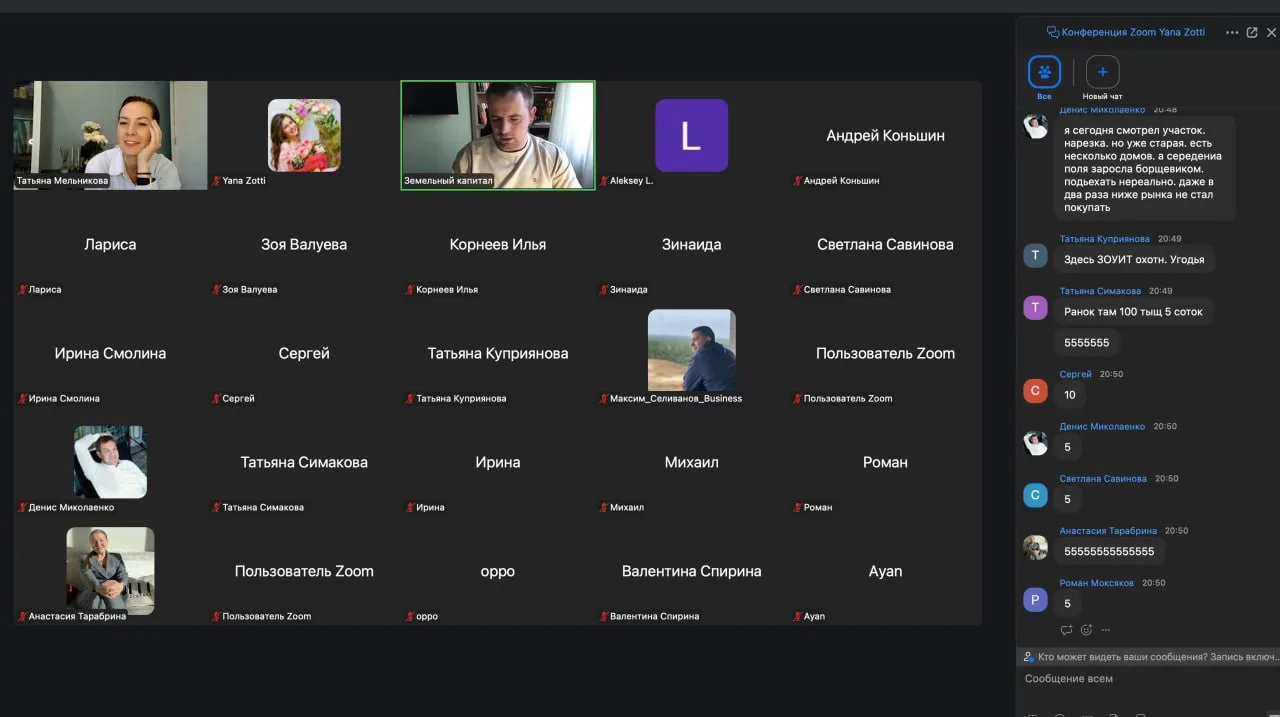Viewport: 1280px width, 717px height.
Task: Click the muted mic icon on Максим_Селиванов_Business tile
Action: point(604,399)
